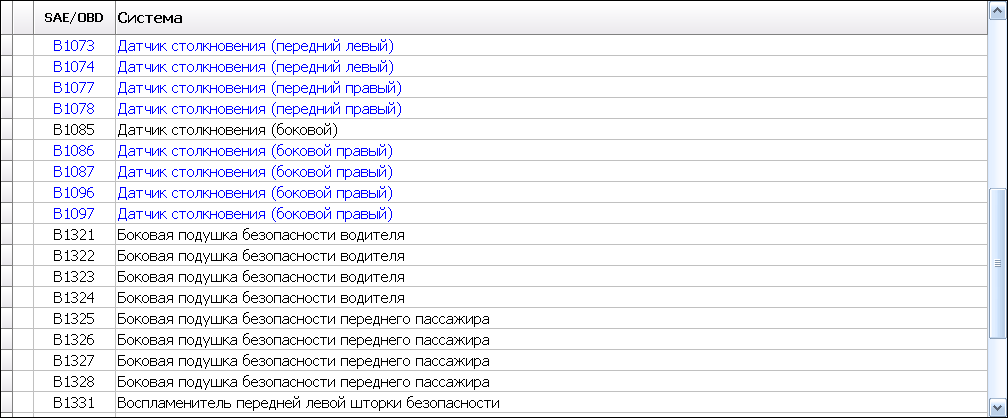This screenshot has width=1008, height=418.
Task: Select code B1324
Action: pos(74,298)
